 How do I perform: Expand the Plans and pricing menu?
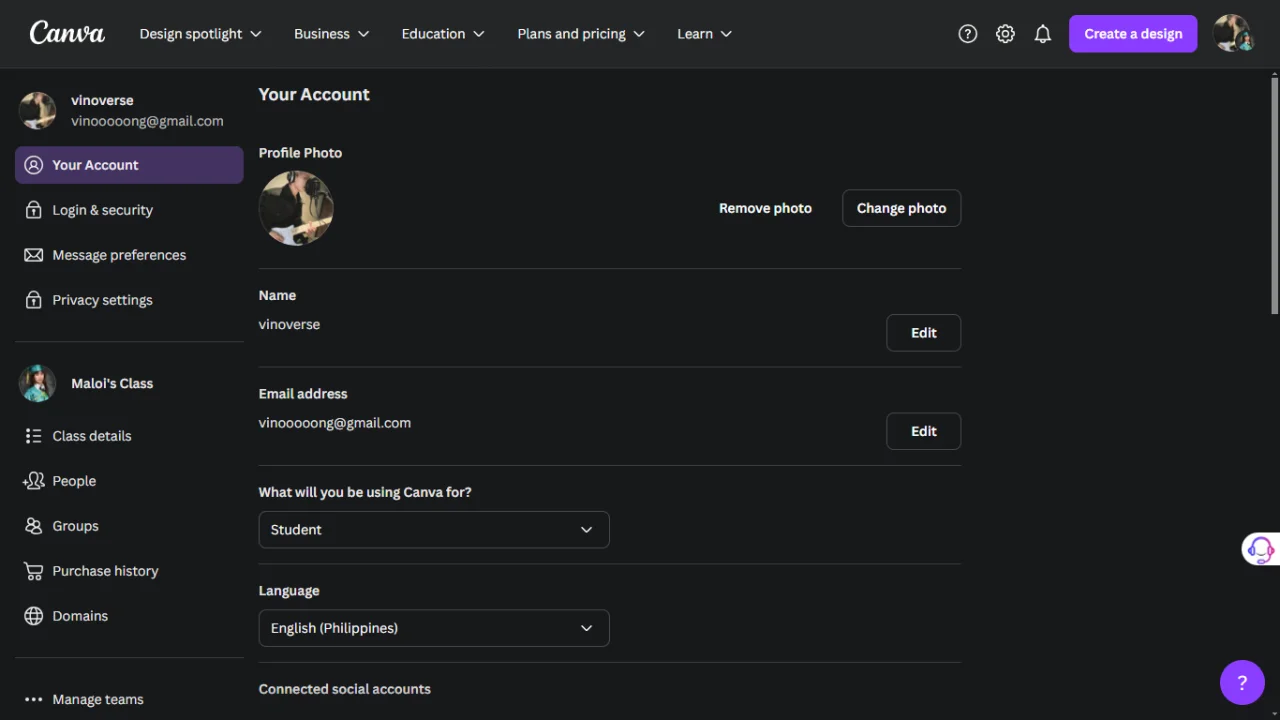coord(581,34)
